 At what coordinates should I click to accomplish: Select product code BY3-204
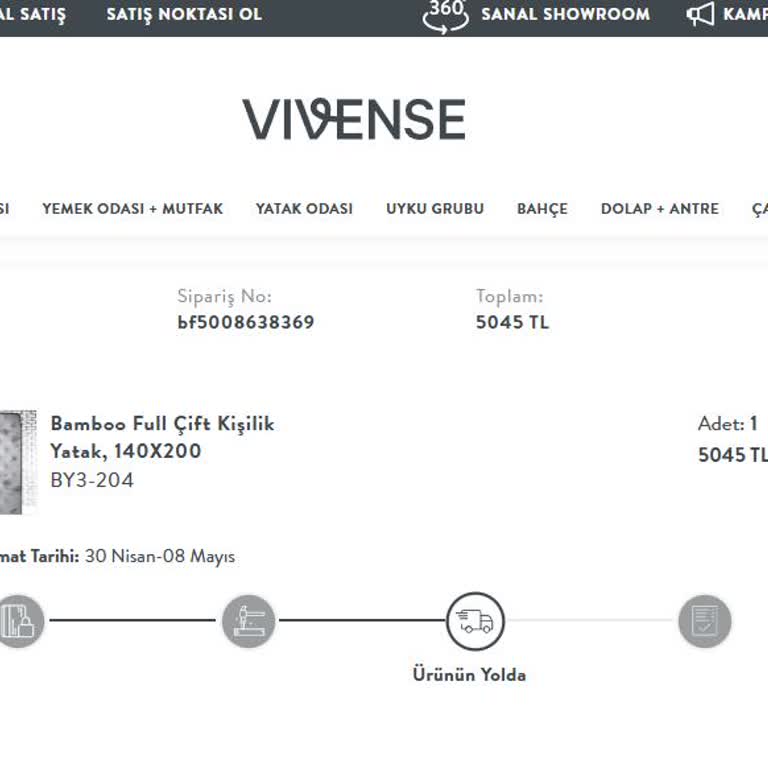[92, 480]
